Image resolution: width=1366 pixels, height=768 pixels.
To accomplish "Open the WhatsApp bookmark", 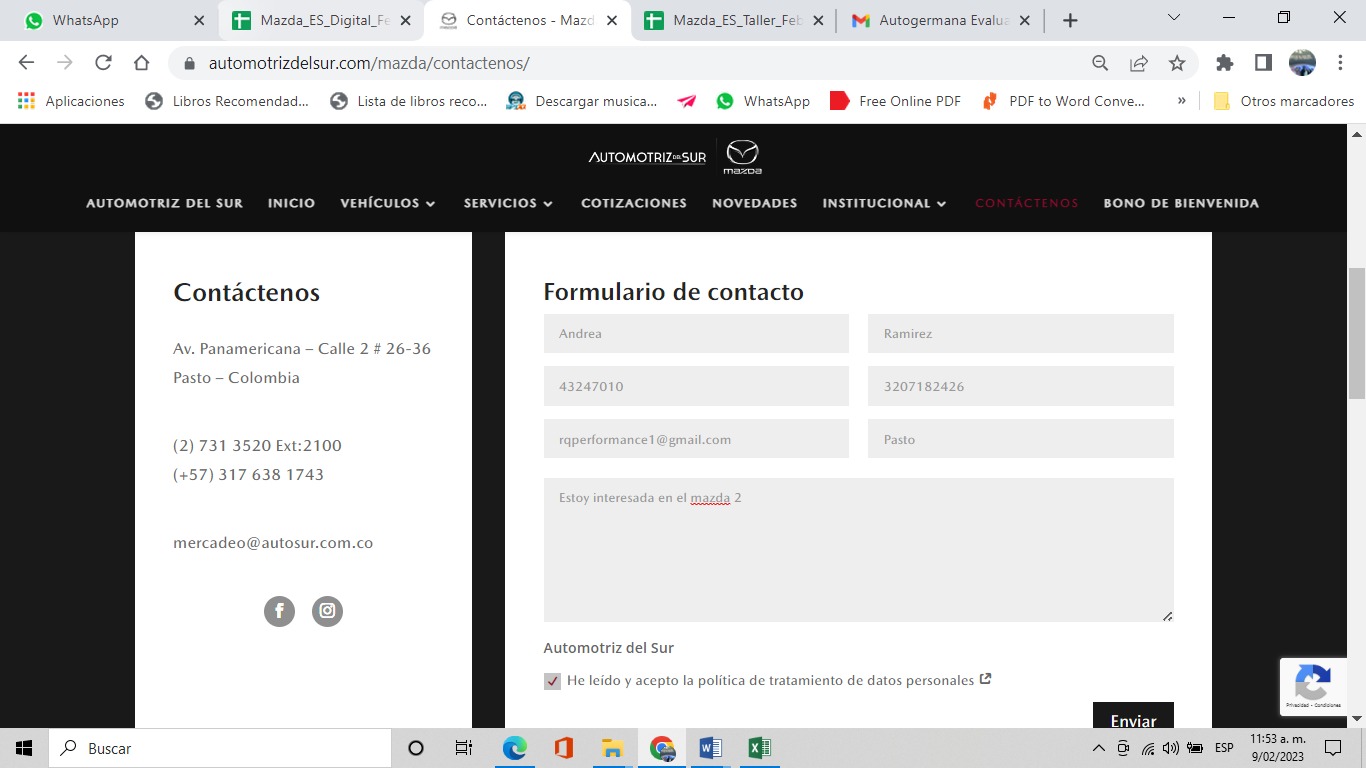I will click(762, 101).
